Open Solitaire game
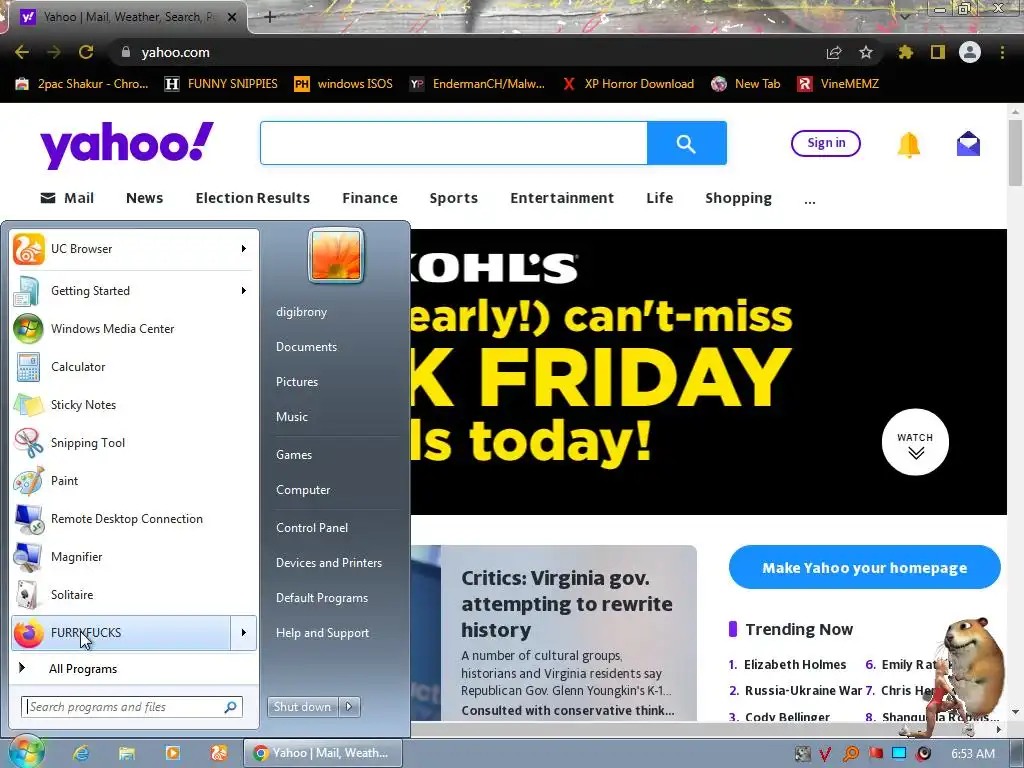Viewport: 1024px width, 768px height. click(134, 594)
